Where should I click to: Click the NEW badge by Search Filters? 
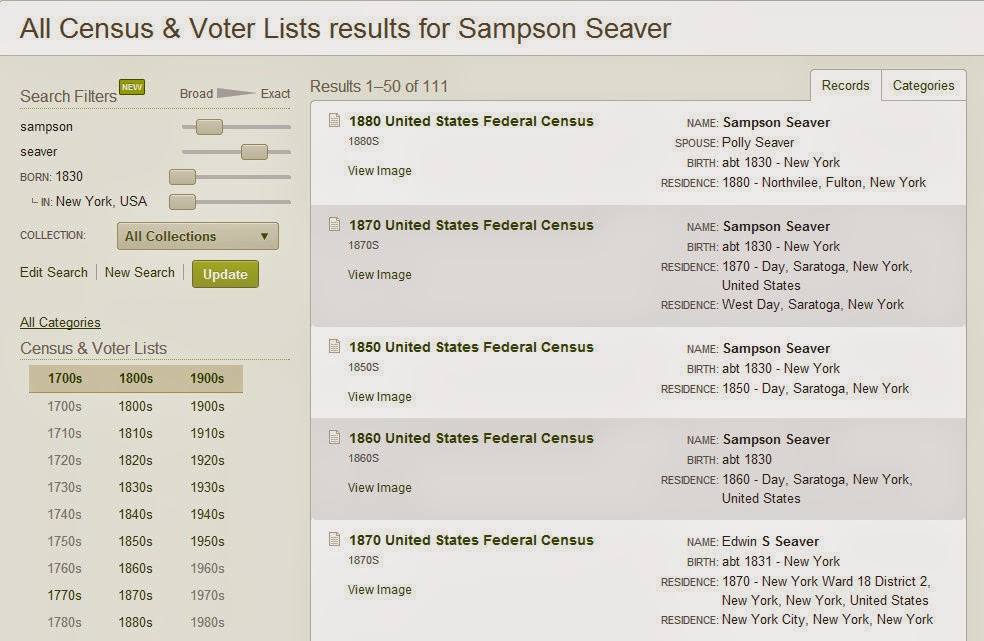click(x=132, y=87)
